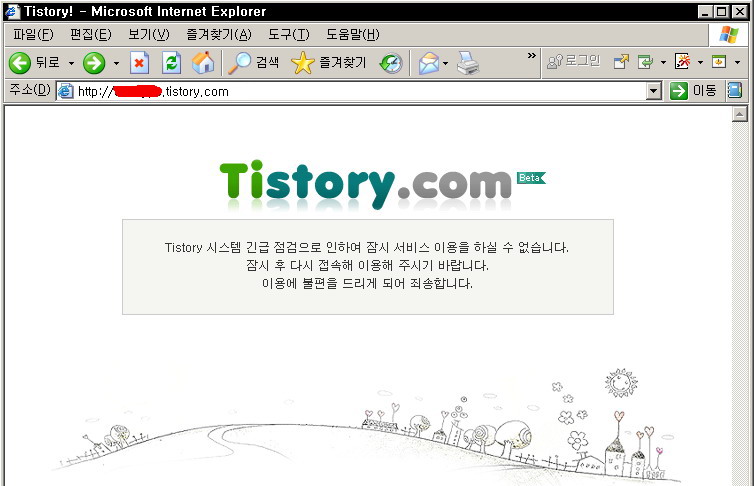Viewport: 754px width, 486px height.
Task: Open the History clock icon
Action: (391, 63)
